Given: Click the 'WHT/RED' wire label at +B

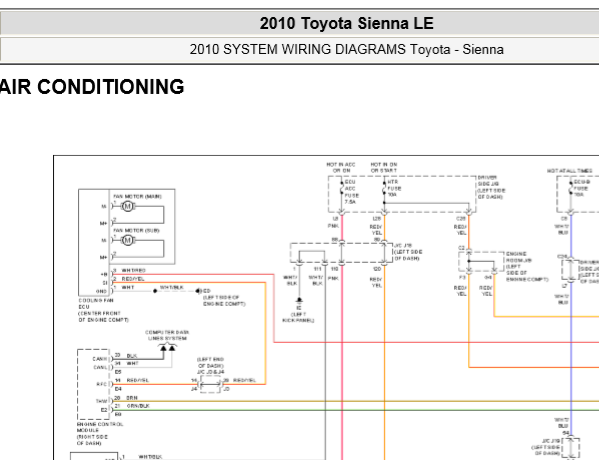Looking at the screenshot, I should pos(133,270).
